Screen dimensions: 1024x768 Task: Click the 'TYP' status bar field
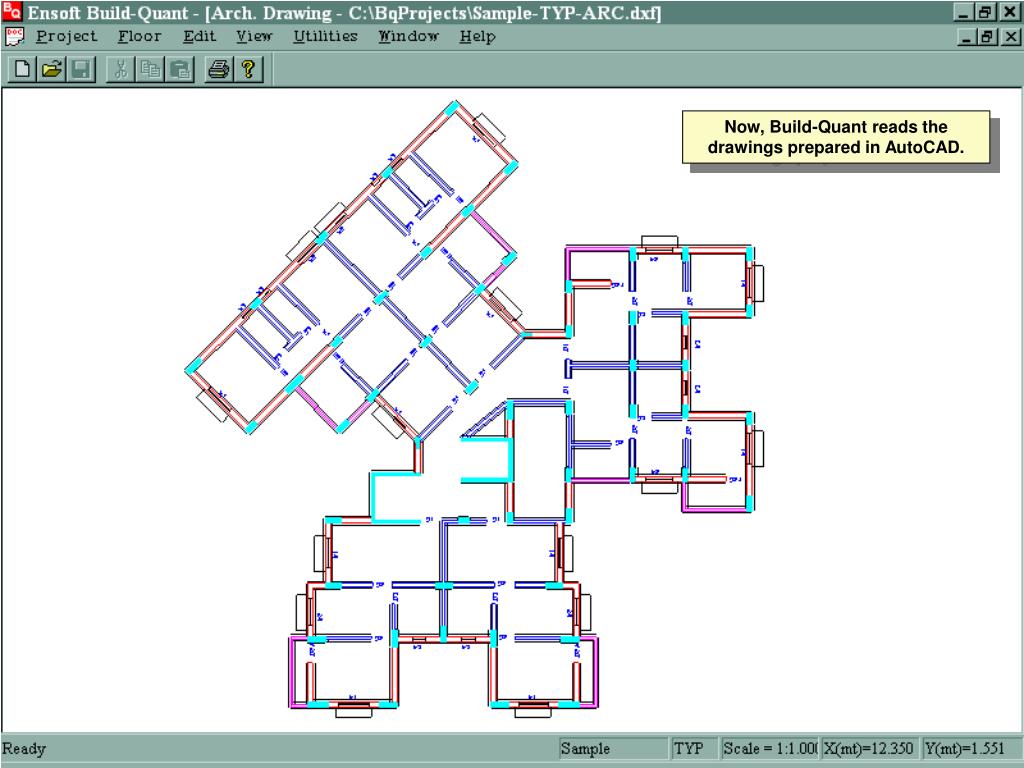[x=694, y=748]
